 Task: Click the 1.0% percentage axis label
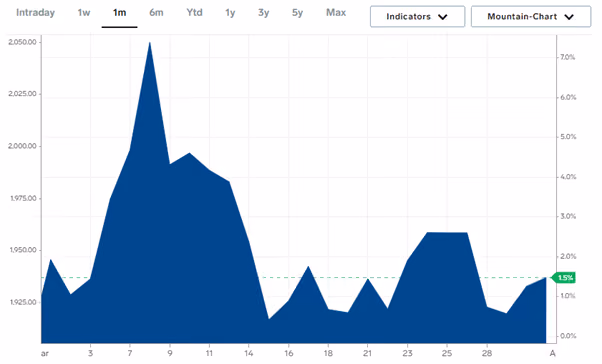tap(568, 296)
